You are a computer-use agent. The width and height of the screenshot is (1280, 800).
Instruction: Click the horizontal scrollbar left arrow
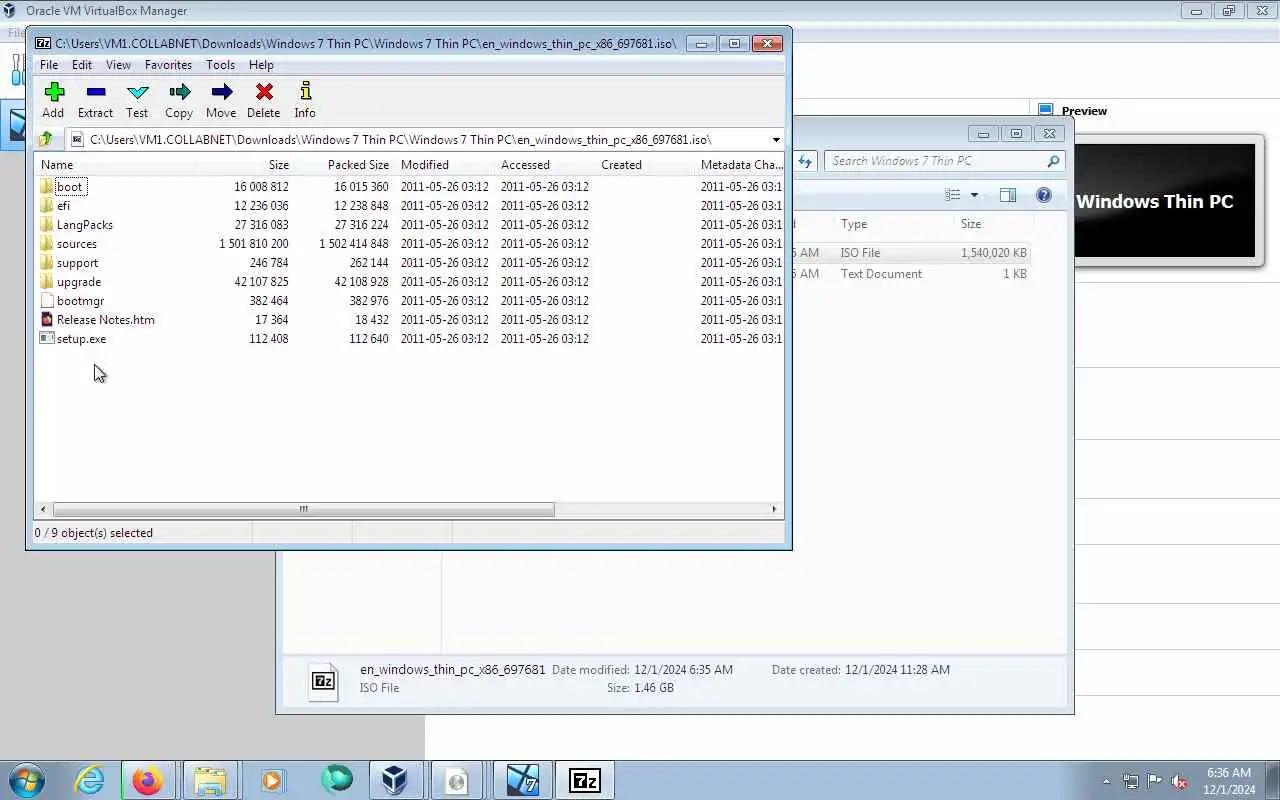click(44, 509)
